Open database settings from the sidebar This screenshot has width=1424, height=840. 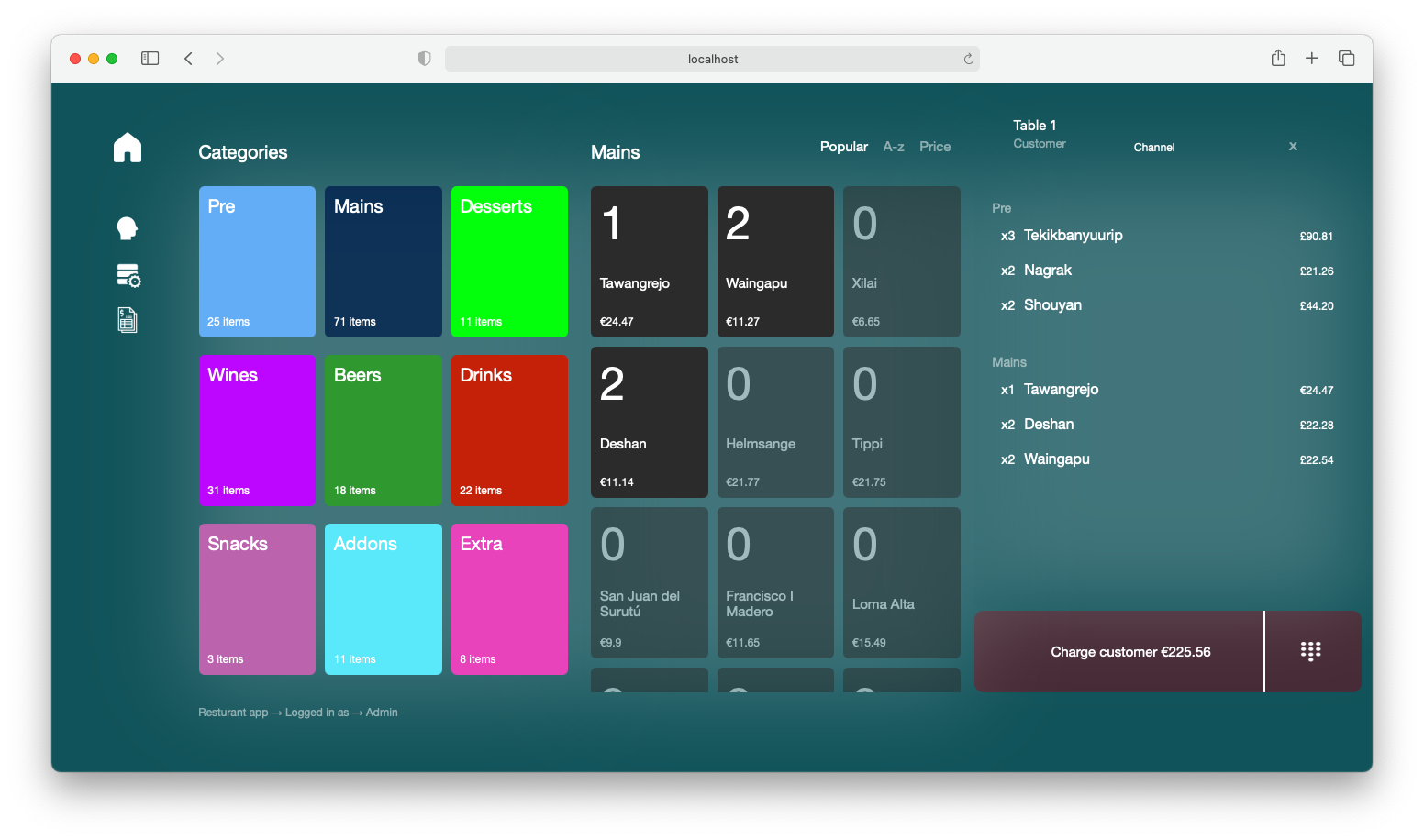coord(128,276)
